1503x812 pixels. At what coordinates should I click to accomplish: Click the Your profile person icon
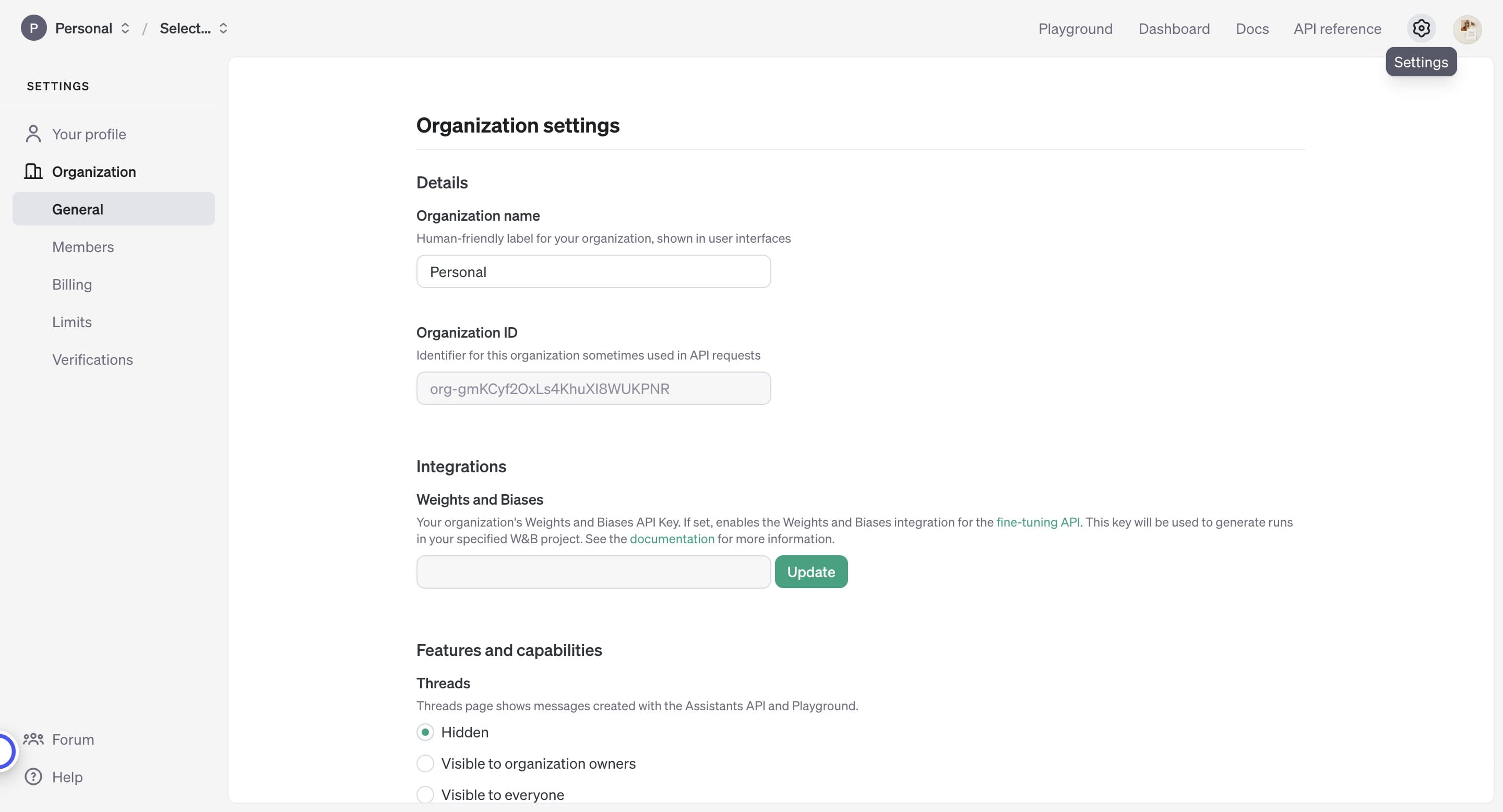tap(33, 134)
